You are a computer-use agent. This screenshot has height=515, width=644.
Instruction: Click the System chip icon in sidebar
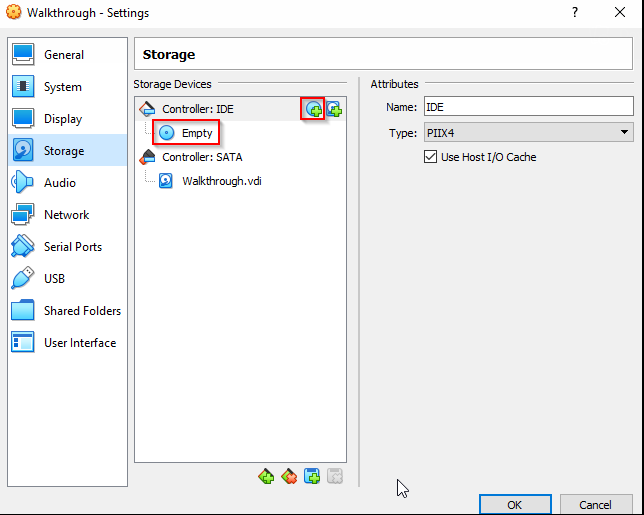pyautogui.click(x=23, y=87)
